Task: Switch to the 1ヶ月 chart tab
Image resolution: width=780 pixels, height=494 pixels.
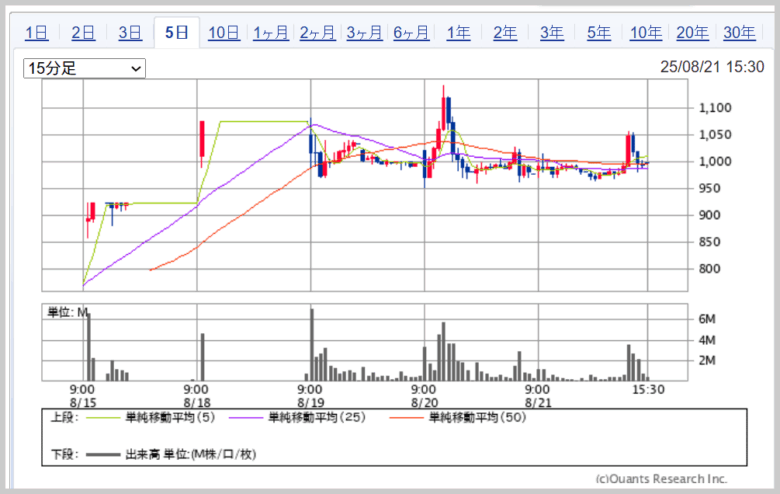Action: tap(271, 33)
